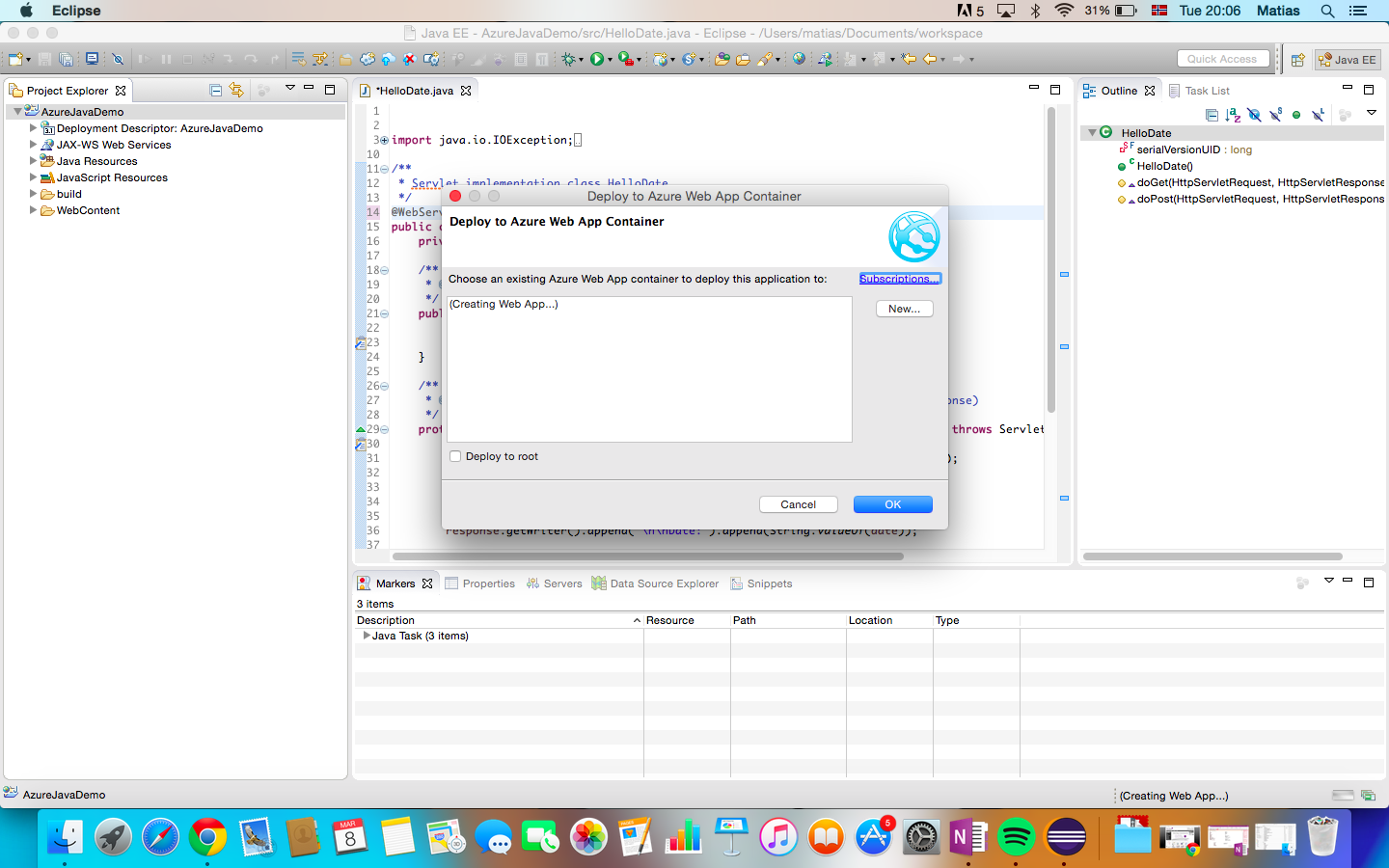Screen dimensions: 1389x868
Task: Maximize the Markers bottom panel
Action: pos(1369,582)
